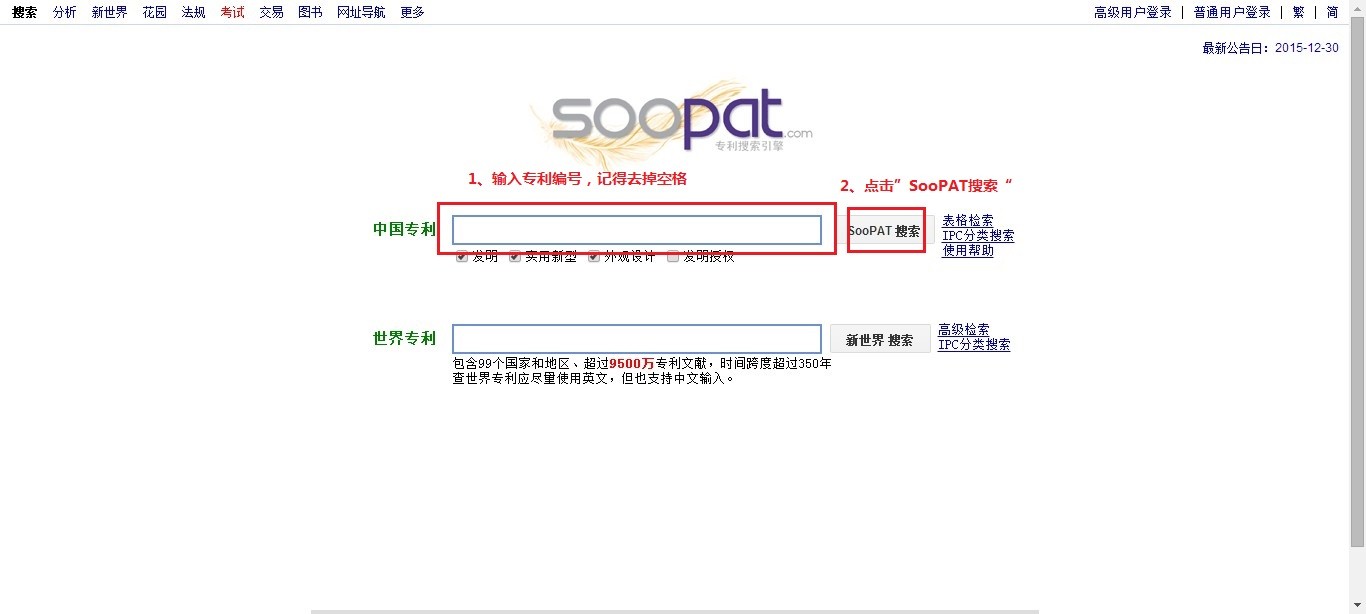Open the 图书 menu item
Viewport: 1366px width, 614px height.
pyautogui.click(x=310, y=12)
